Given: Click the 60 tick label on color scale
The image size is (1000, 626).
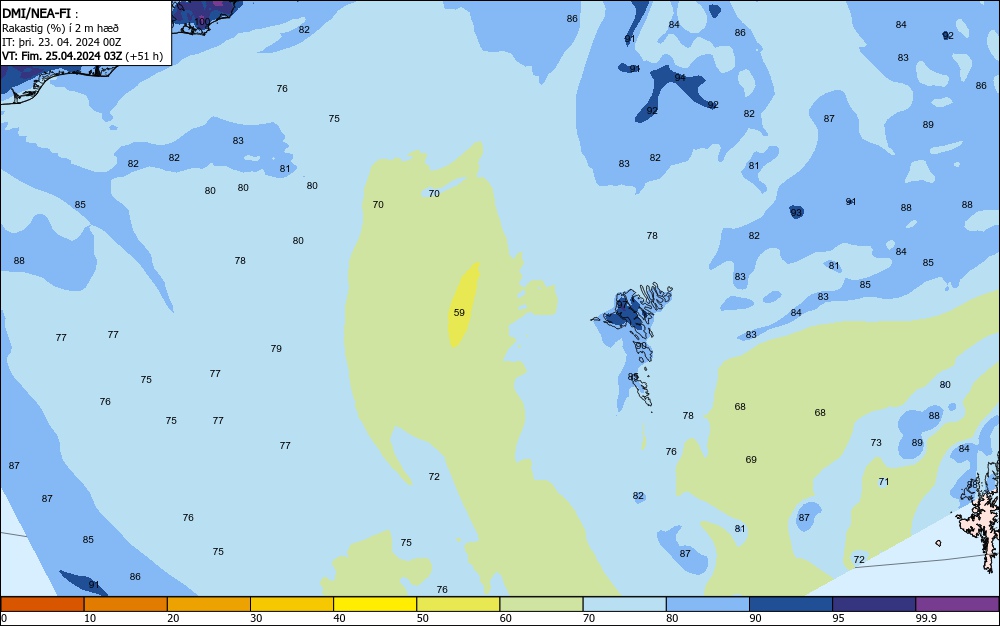Looking at the screenshot, I should coord(506,618).
